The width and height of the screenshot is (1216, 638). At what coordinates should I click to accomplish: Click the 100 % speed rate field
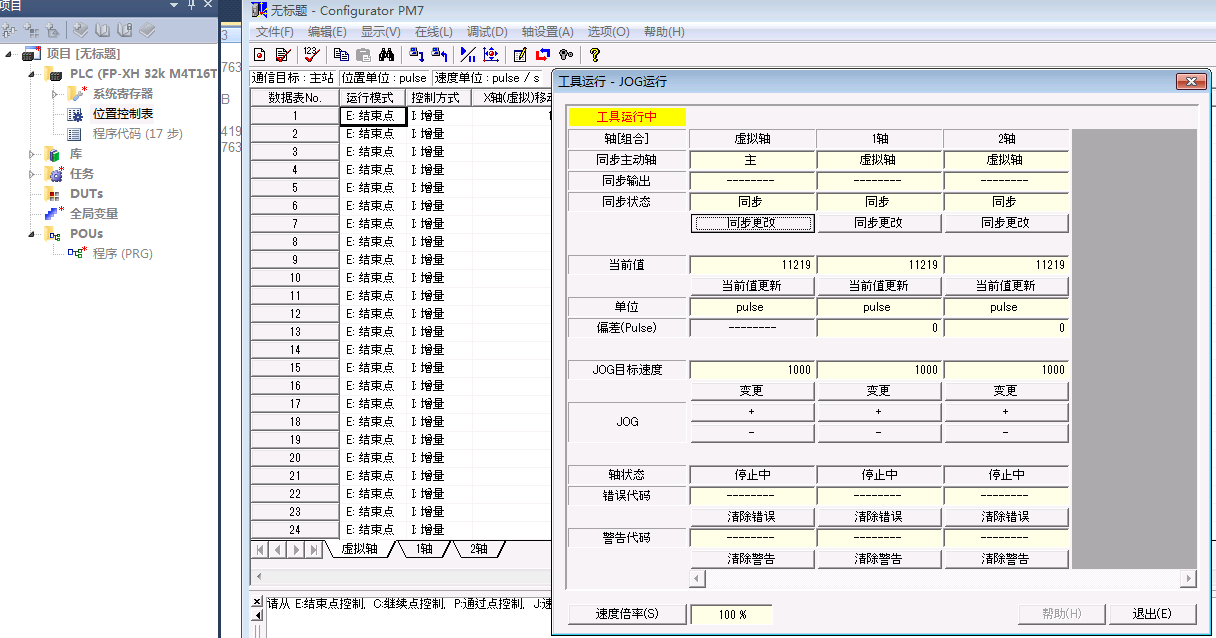coord(732,614)
